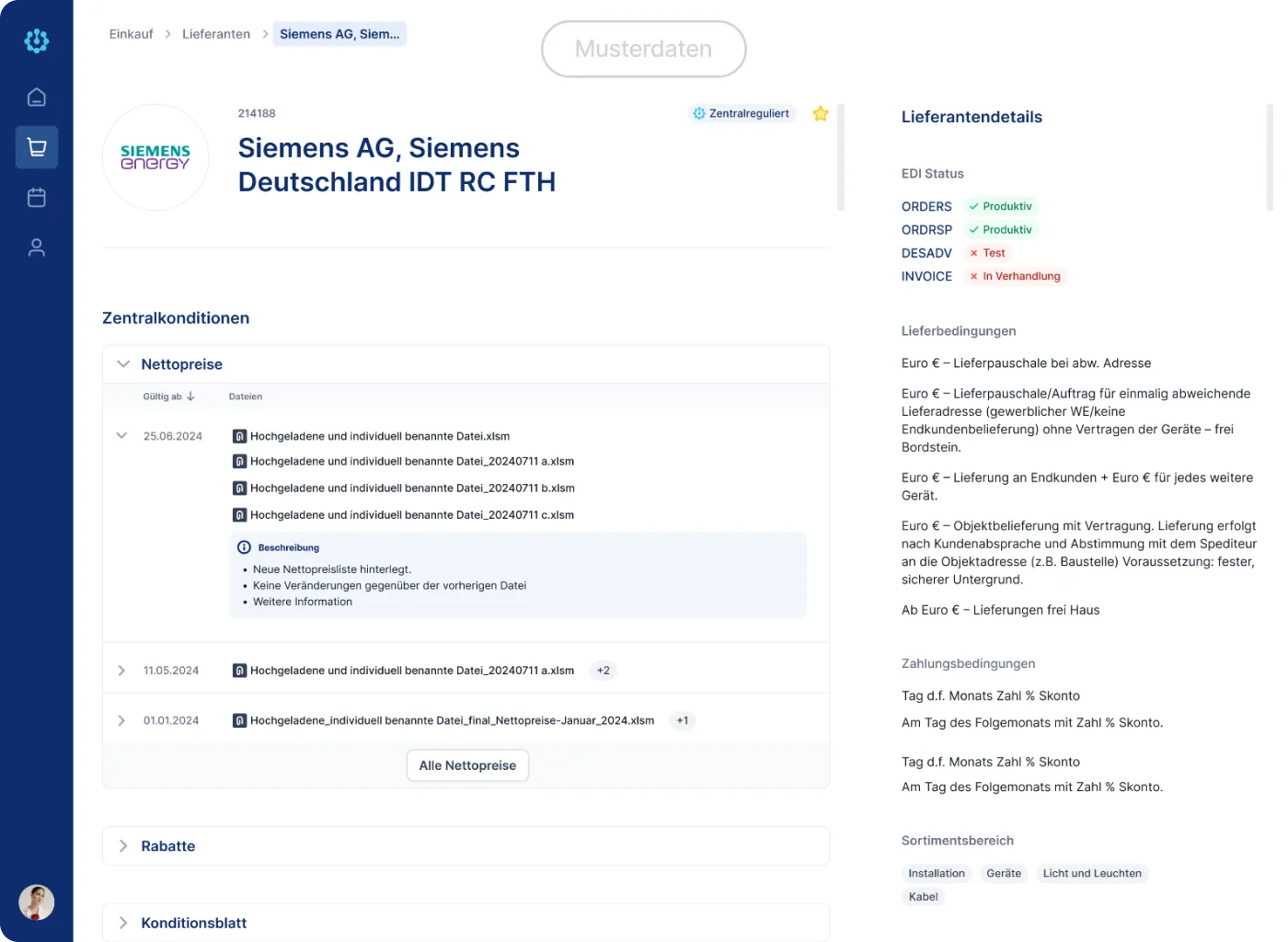Viewport: 1288px width, 942px height.
Task: Click the Musterdaten button
Action: click(643, 49)
